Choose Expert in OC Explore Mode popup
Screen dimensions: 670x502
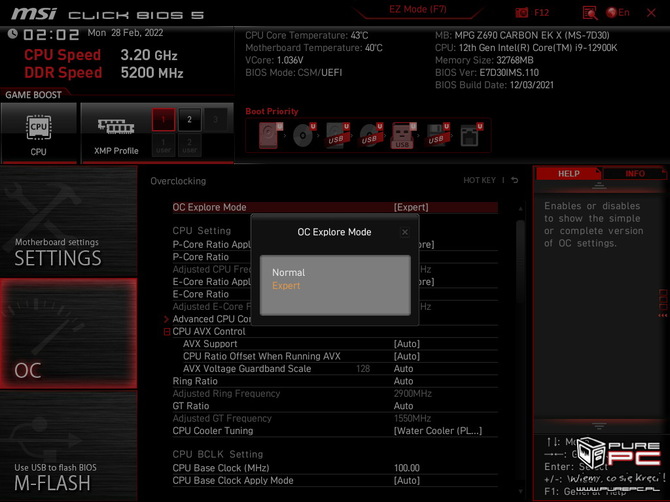pyautogui.click(x=286, y=286)
